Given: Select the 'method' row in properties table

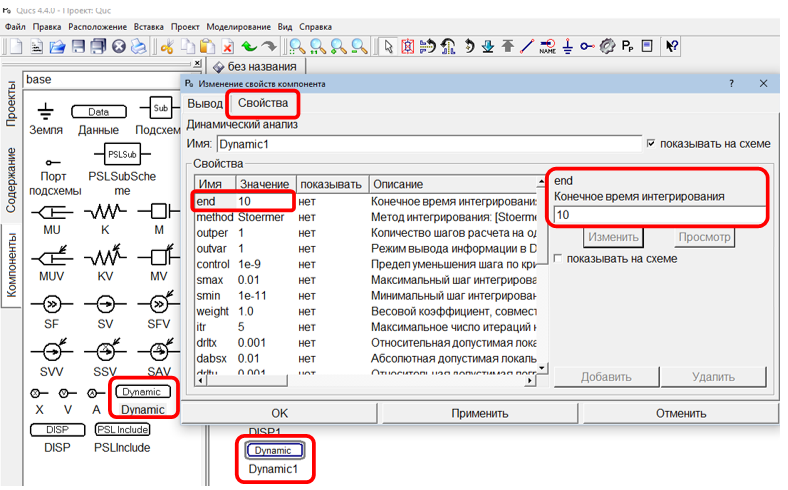Looking at the screenshot, I should coord(215,217).
